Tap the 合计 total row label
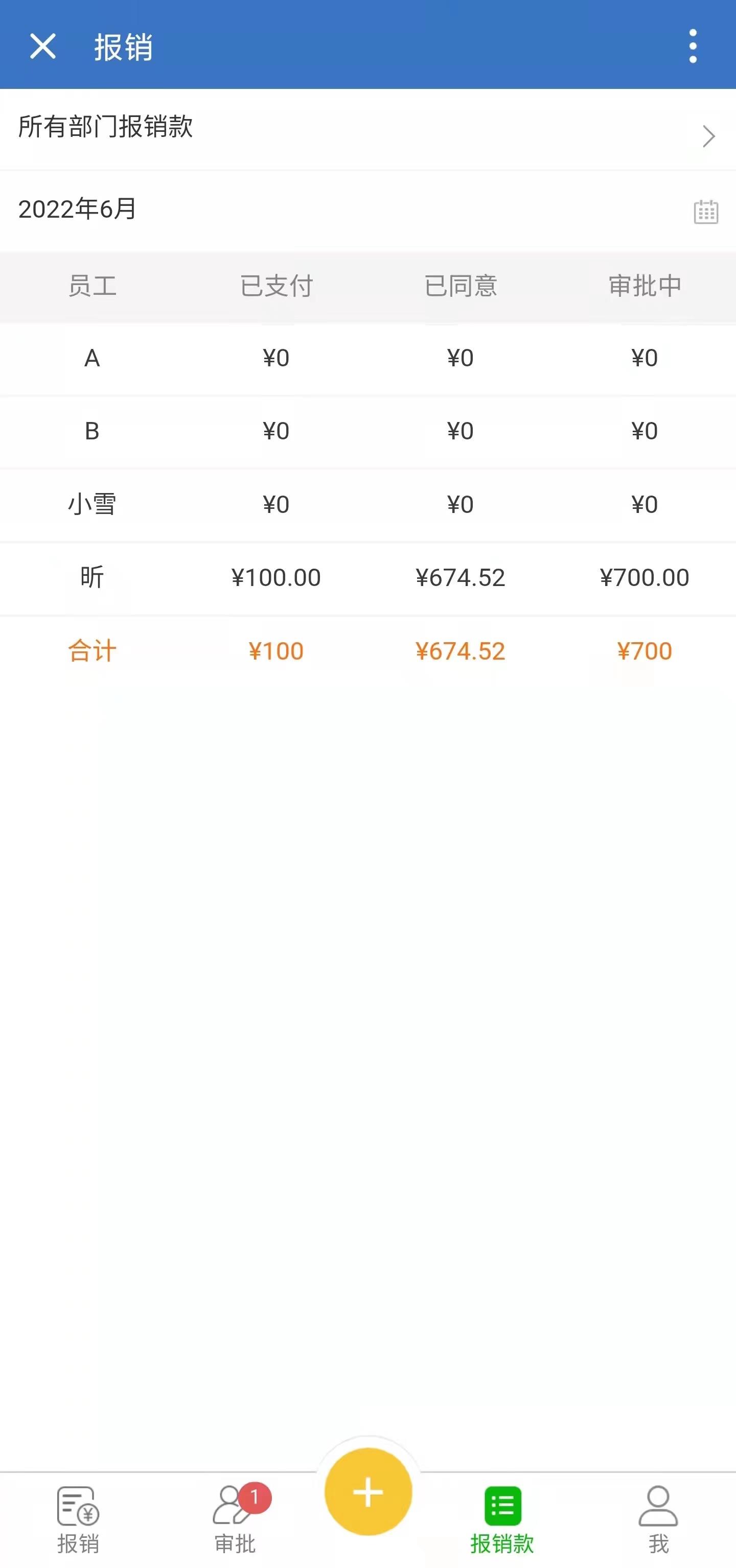Viewport: 736px width, 1568px height. tap(92, 651)
